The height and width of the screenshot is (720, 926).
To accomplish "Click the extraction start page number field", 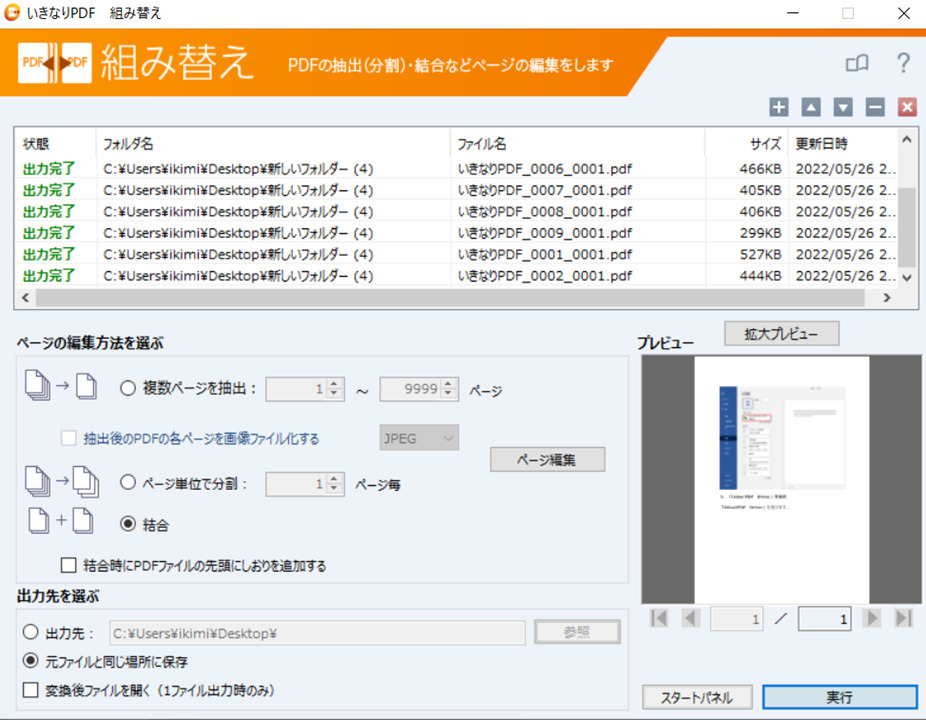I will tap(296, 389).
